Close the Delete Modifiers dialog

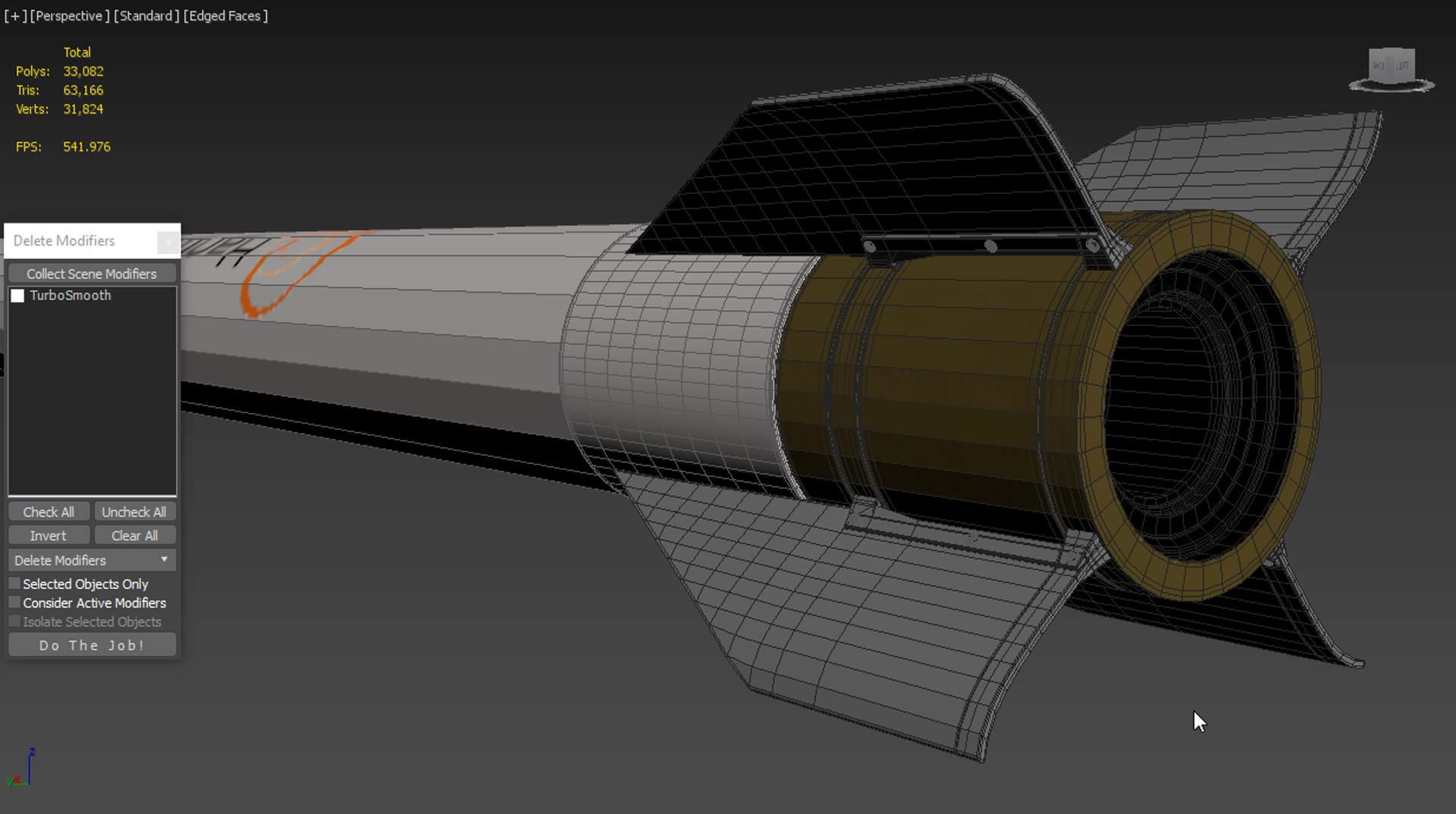[x=168, y=242]
